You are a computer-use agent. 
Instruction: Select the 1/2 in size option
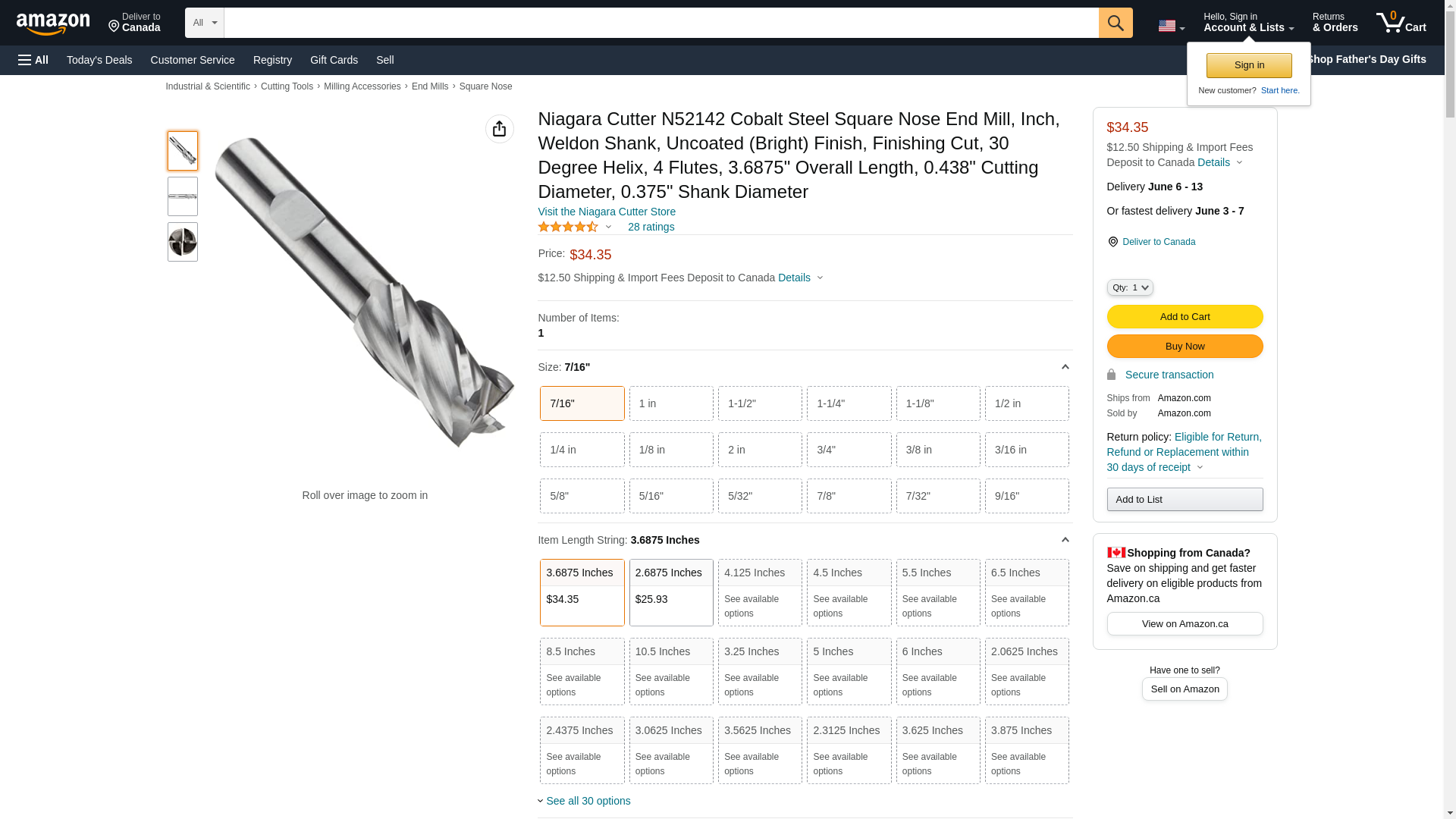[x=1026, y=403]
